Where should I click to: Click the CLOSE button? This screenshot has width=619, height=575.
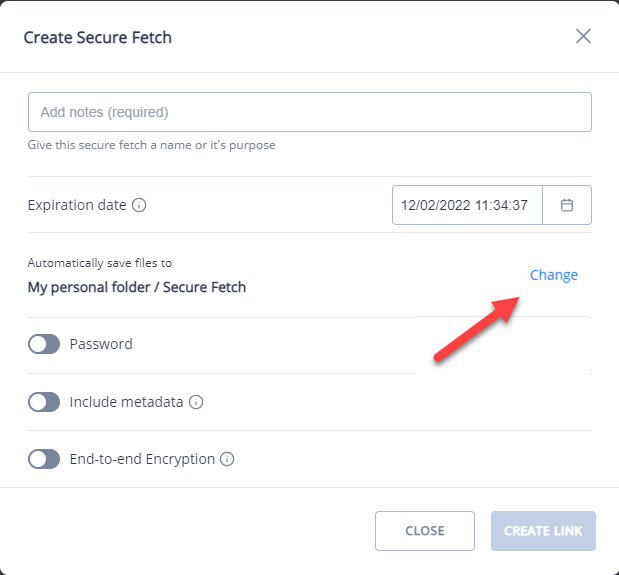(425, 531)
